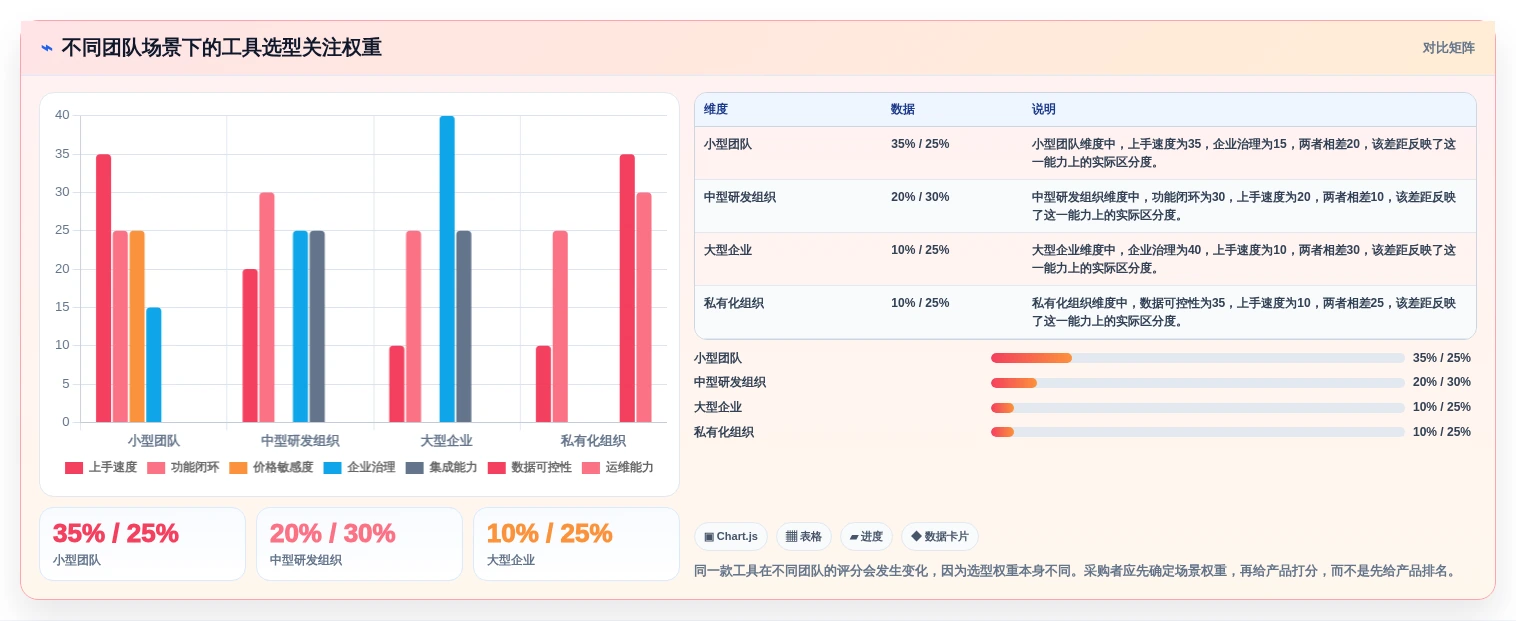
Task: Toggle the 运维能力 legend item
Action: coord(617,468)
